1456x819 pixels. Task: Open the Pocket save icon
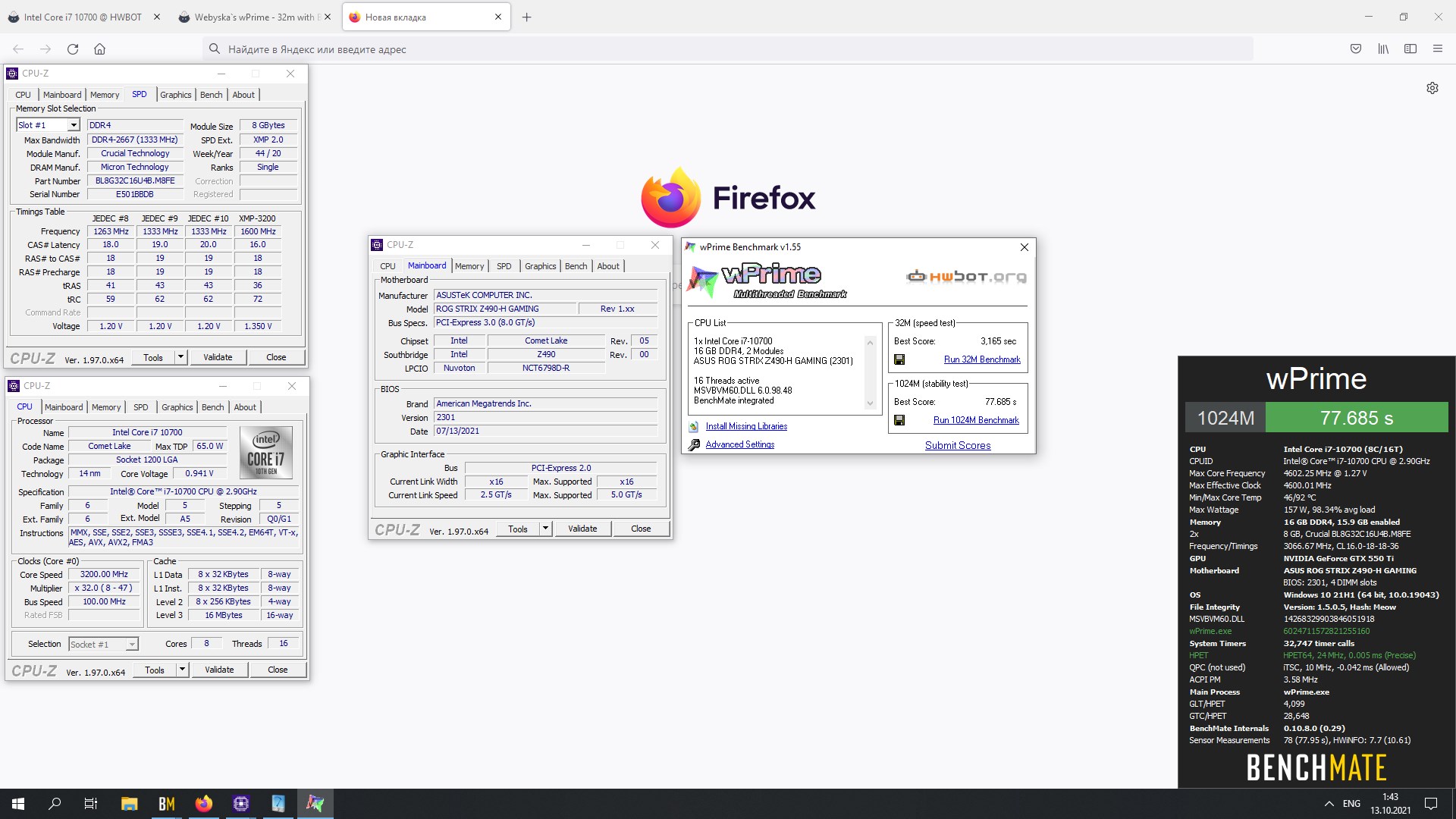(x=1356, y=49)
